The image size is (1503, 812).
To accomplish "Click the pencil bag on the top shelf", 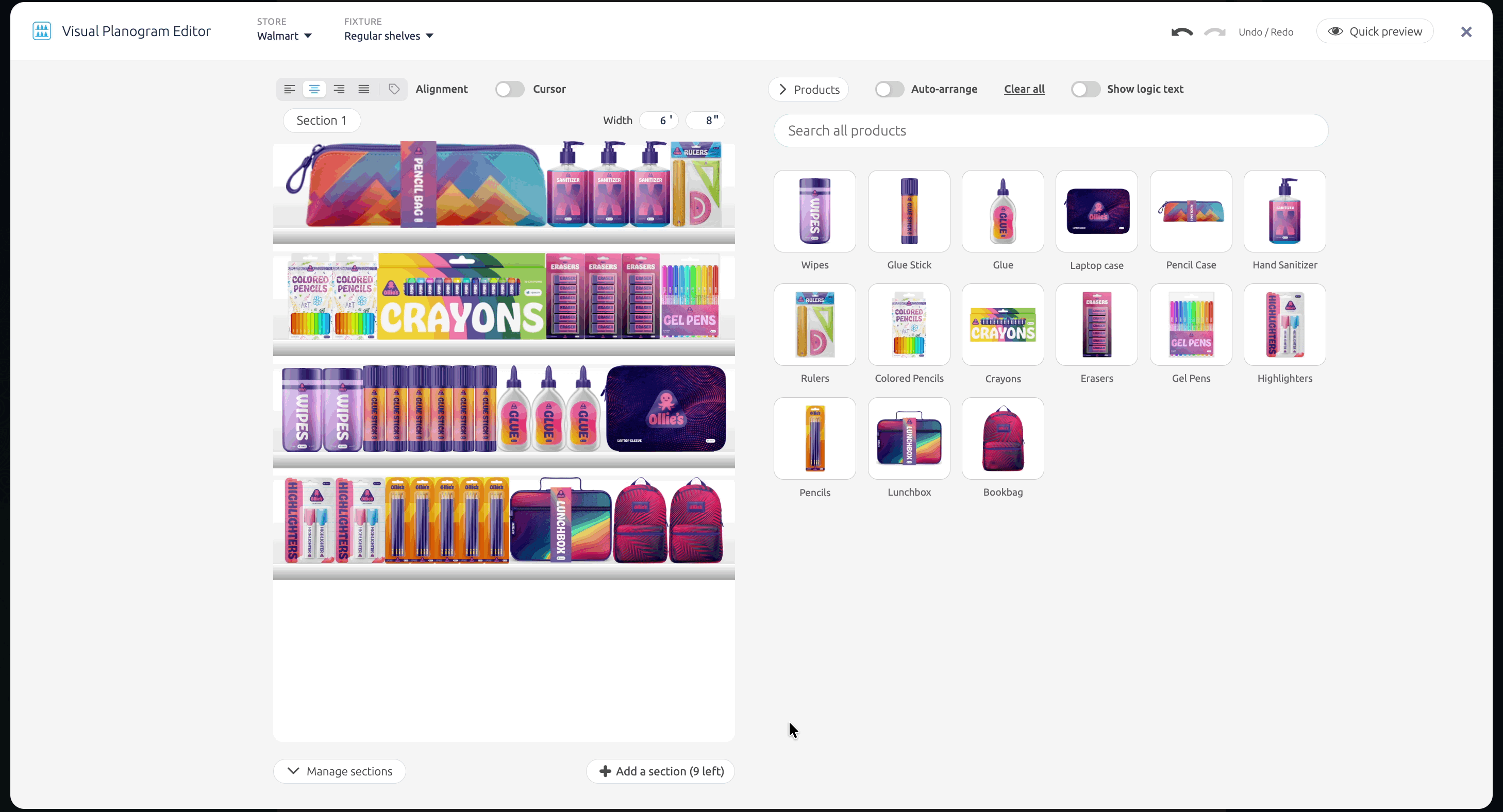I will [415, 184].
